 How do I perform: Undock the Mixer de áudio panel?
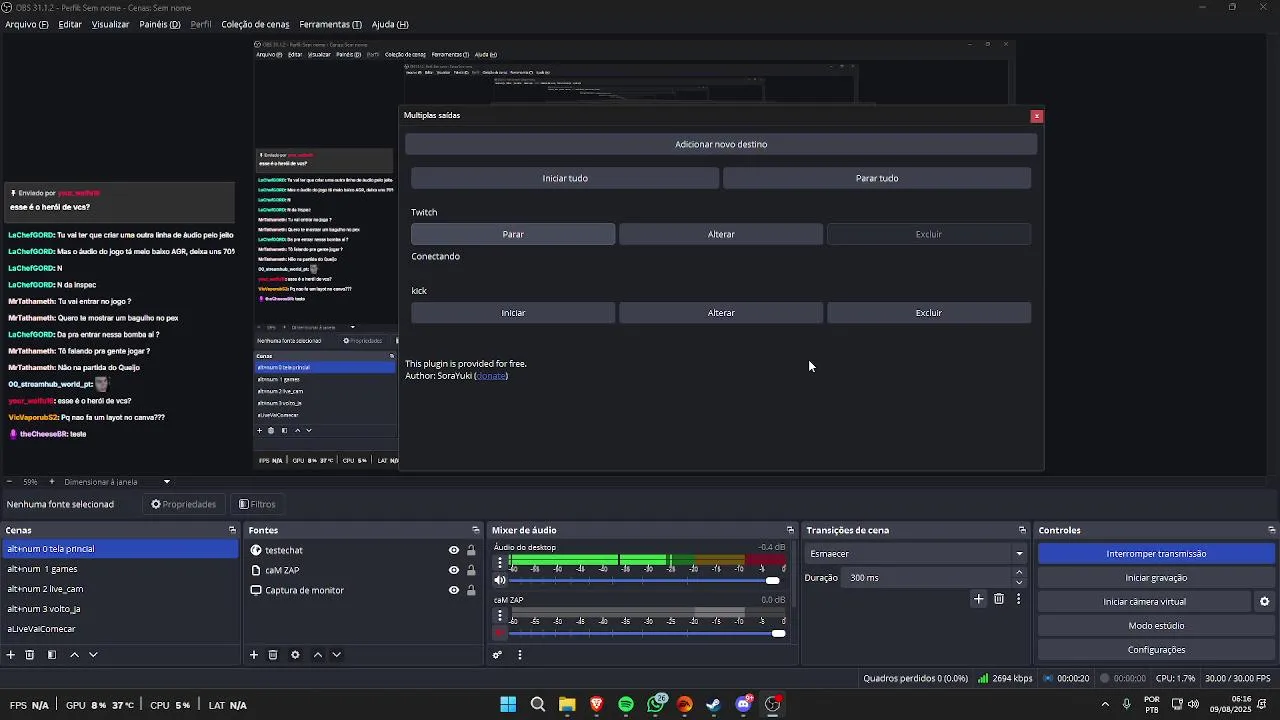[x=790, y=530]
